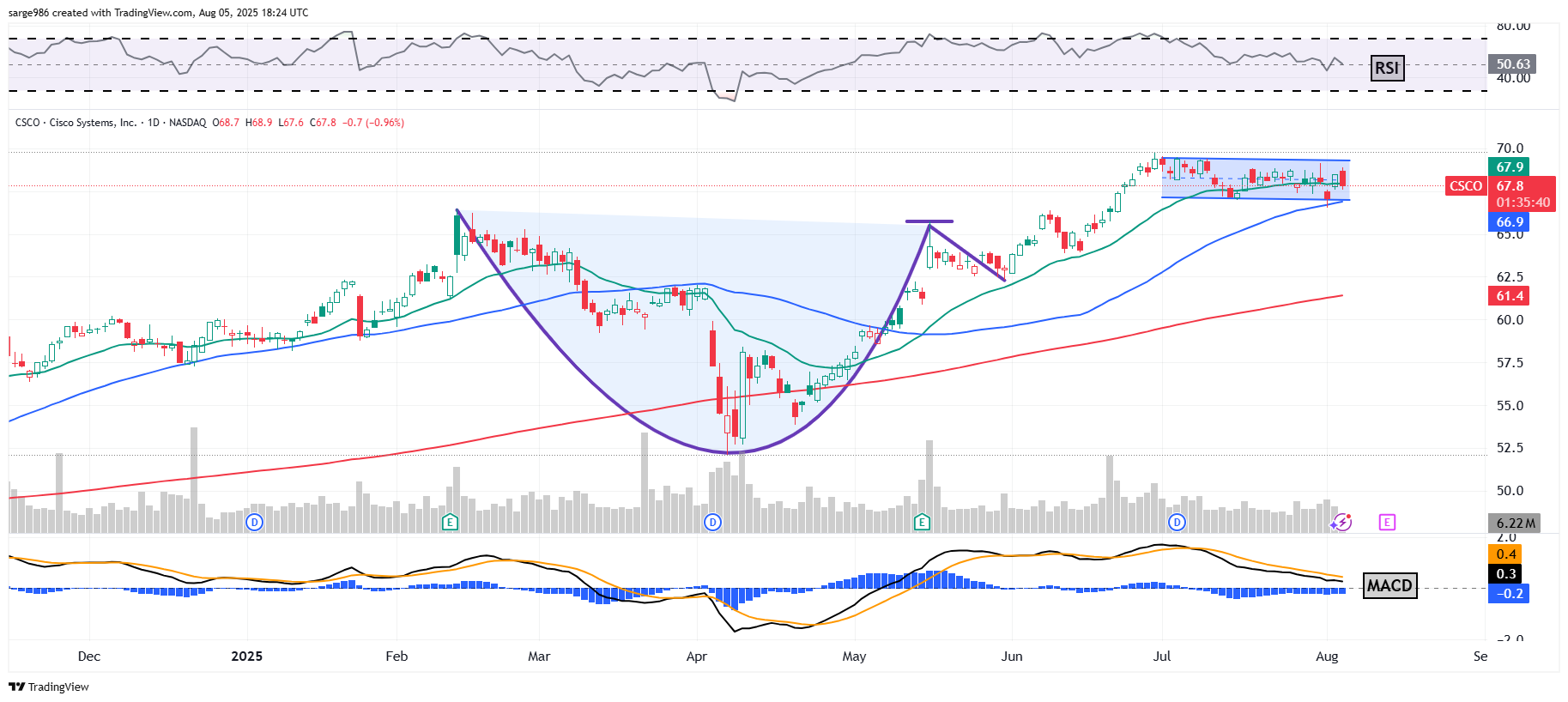Click the blue -0.2 histogram value label

click(1509, 594)
